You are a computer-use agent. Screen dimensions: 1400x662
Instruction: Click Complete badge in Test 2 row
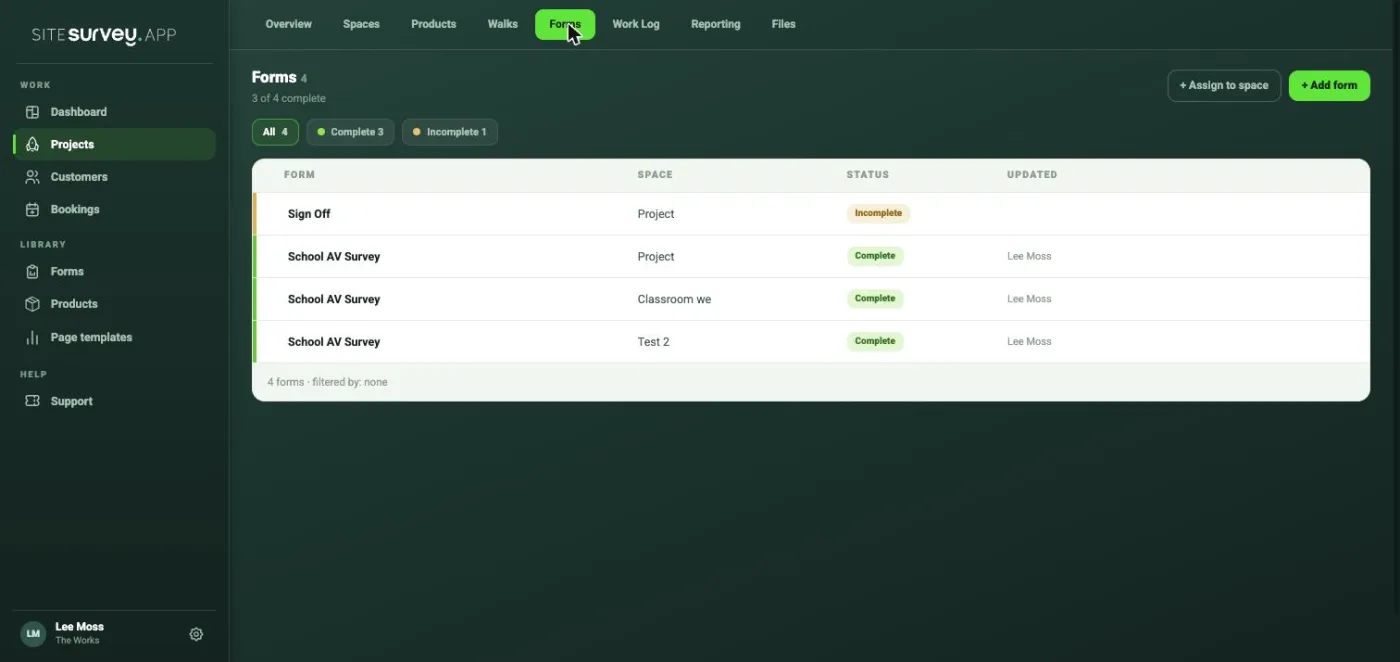click(875, 341)
